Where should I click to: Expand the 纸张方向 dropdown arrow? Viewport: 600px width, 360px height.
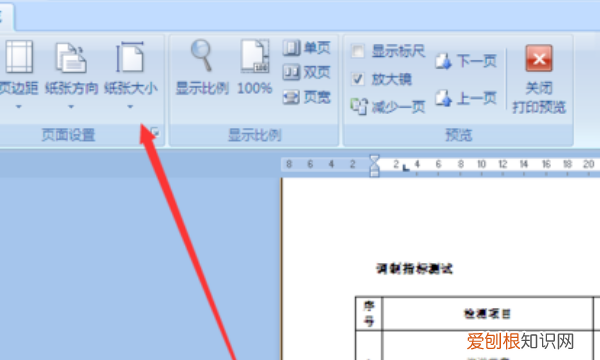71,107
